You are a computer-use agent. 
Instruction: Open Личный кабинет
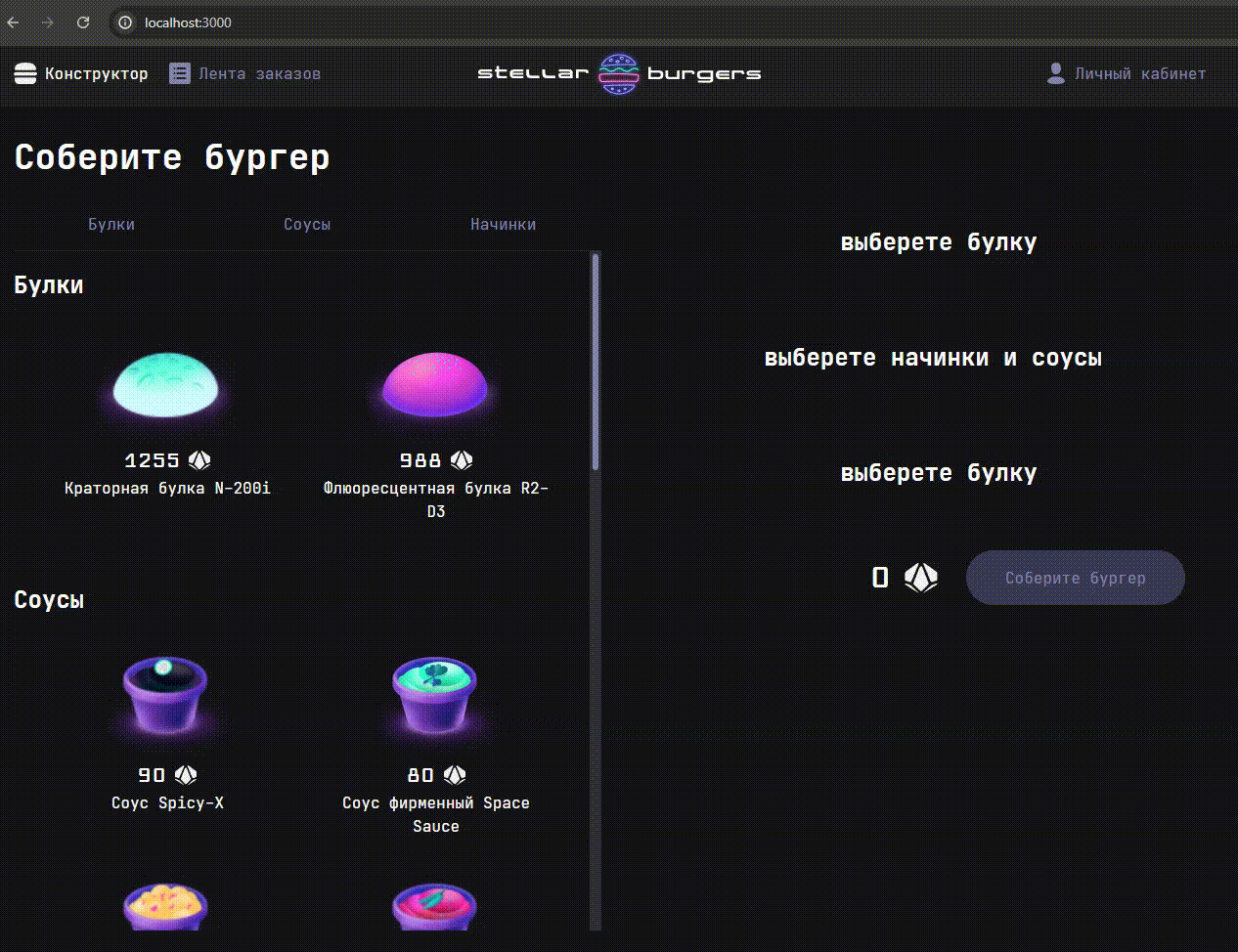tap(1126, 73)
